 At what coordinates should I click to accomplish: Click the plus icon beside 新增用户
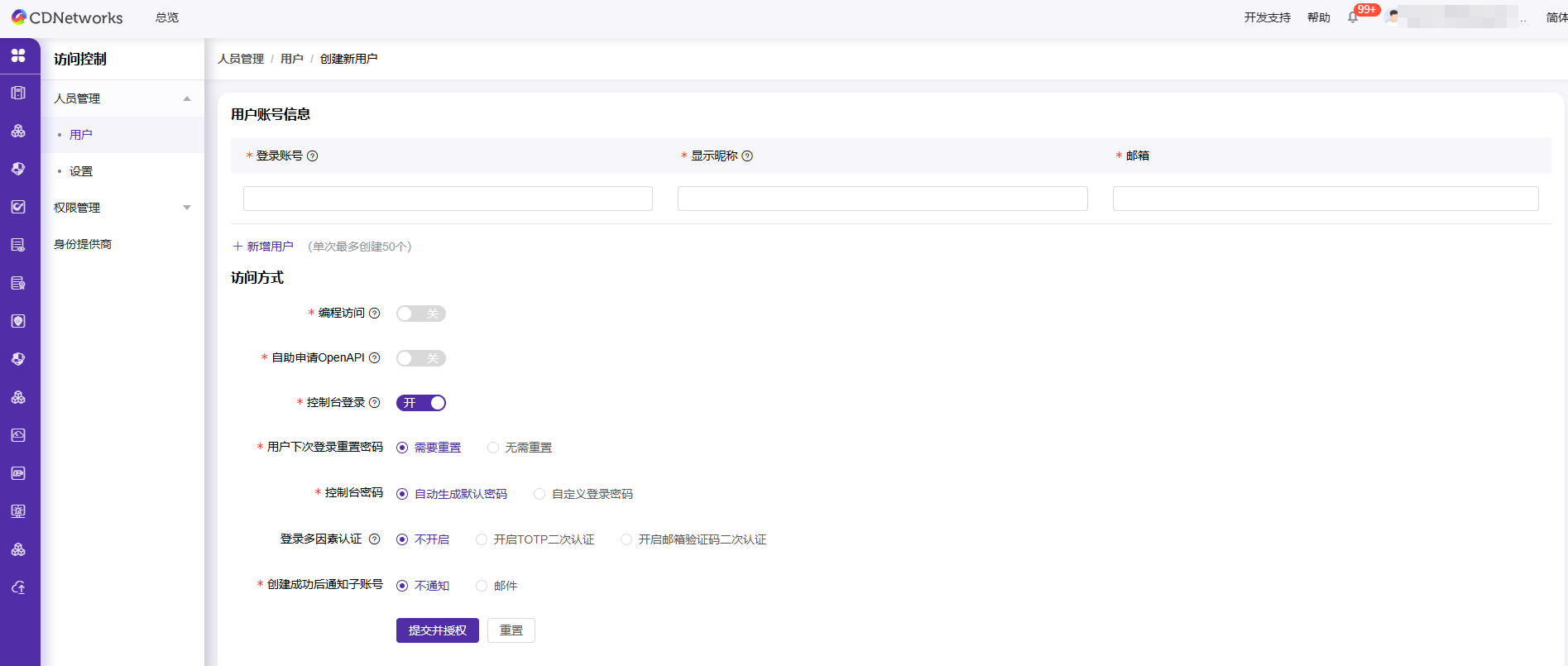(237, 247)
